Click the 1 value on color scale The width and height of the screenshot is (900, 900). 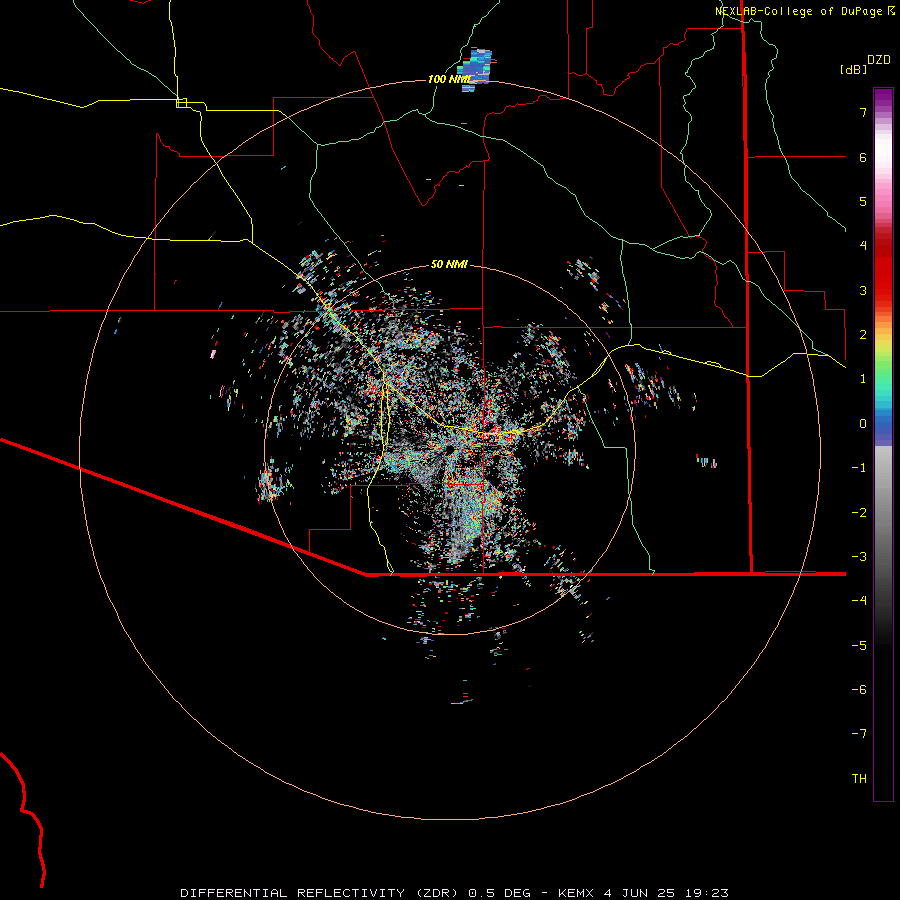pos(863,379)
